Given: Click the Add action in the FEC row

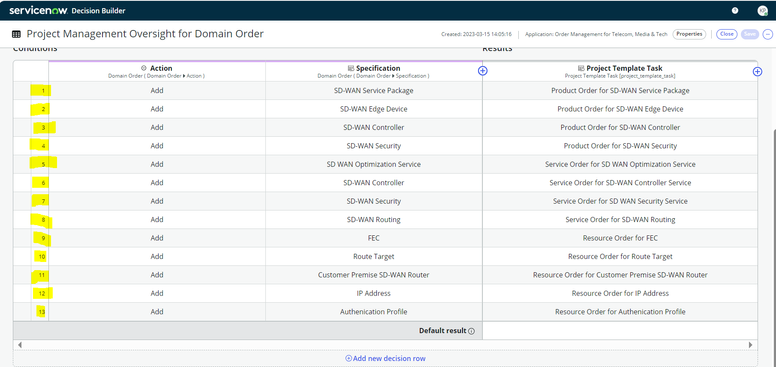Looking at the screenshot, I should click(x=157, y=238).
